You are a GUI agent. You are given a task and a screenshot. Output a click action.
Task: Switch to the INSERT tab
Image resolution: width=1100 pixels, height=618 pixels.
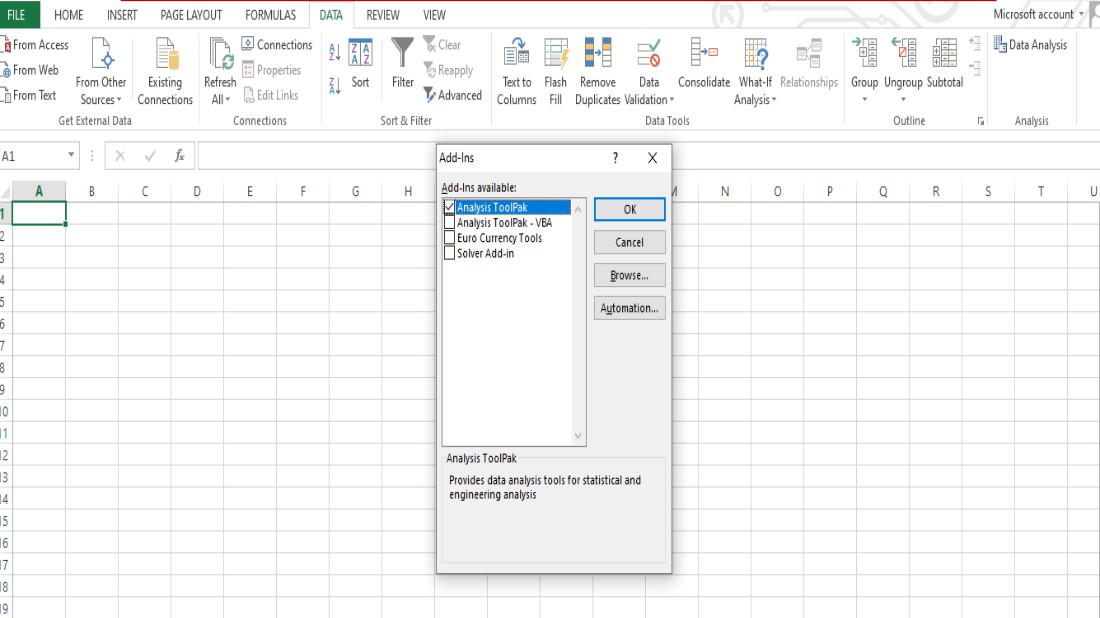(x=122, y=15)
